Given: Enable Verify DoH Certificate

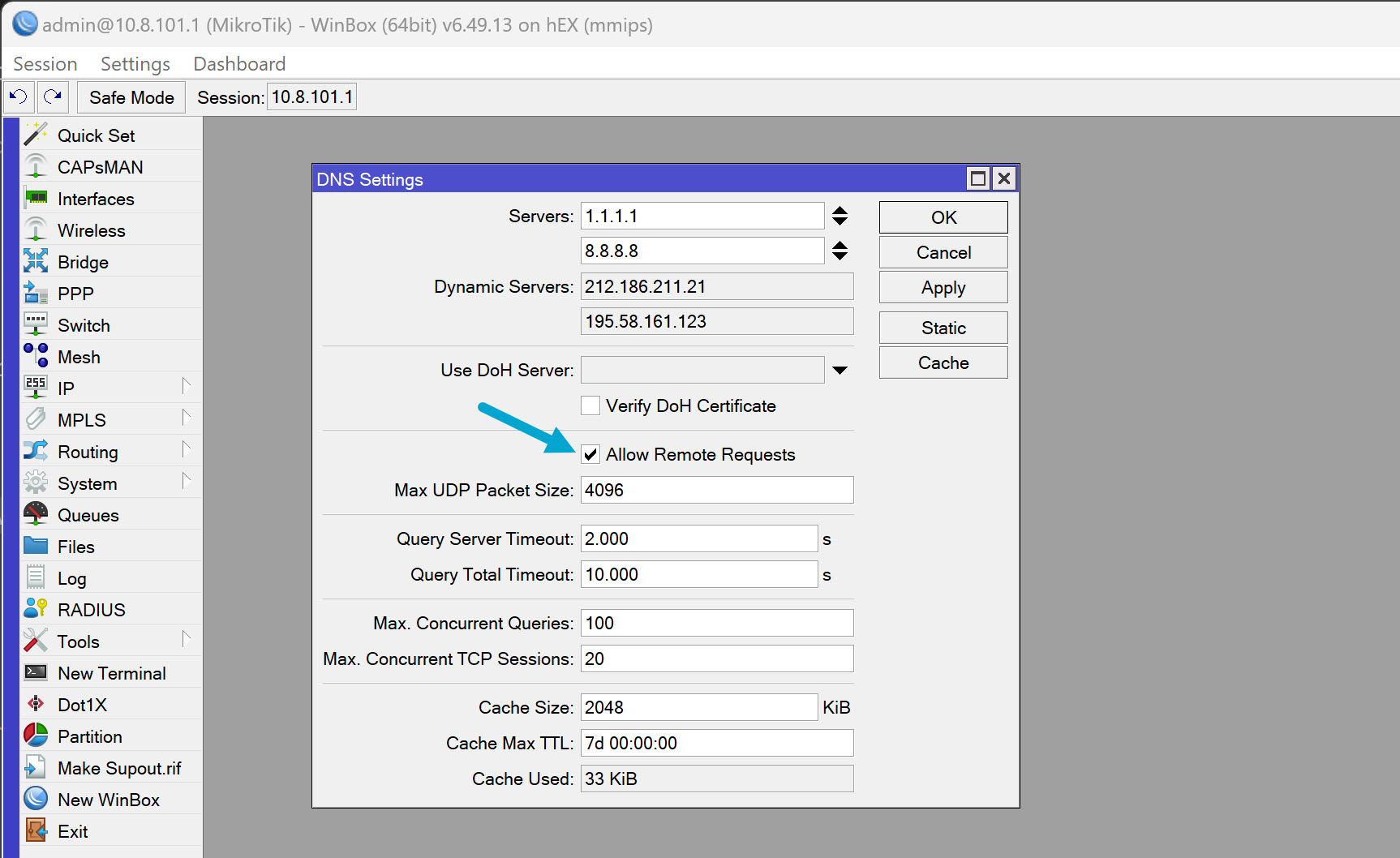Looking at the screenshot, I should click(590, 405).
